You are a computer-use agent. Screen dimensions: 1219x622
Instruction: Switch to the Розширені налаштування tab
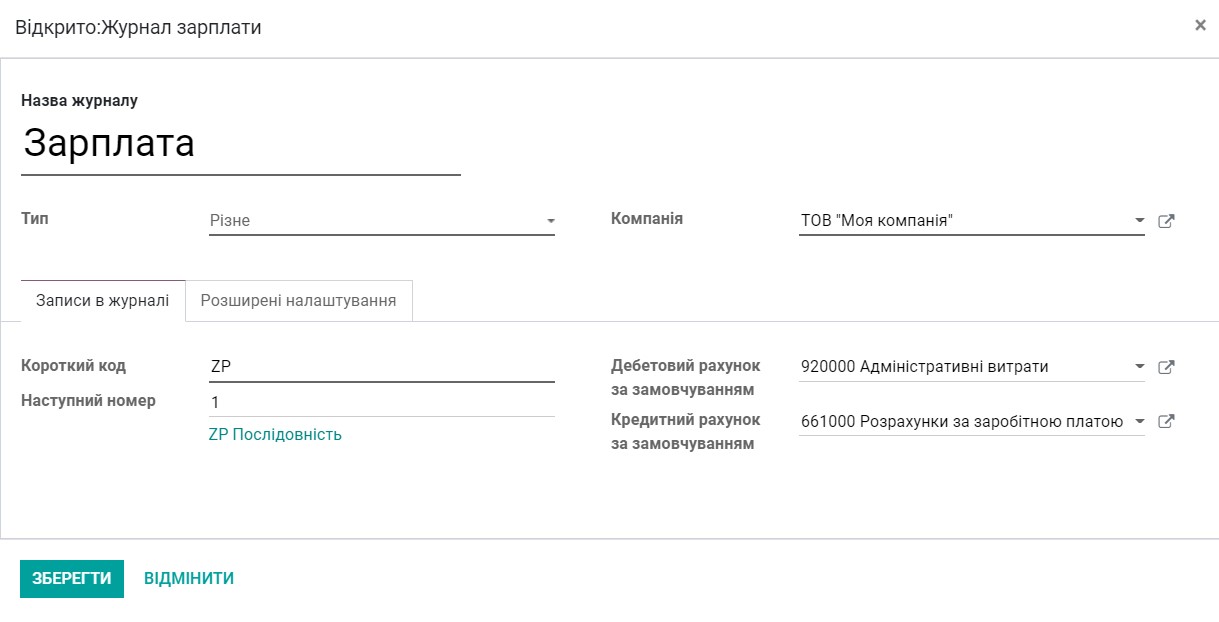coord(297,300)
